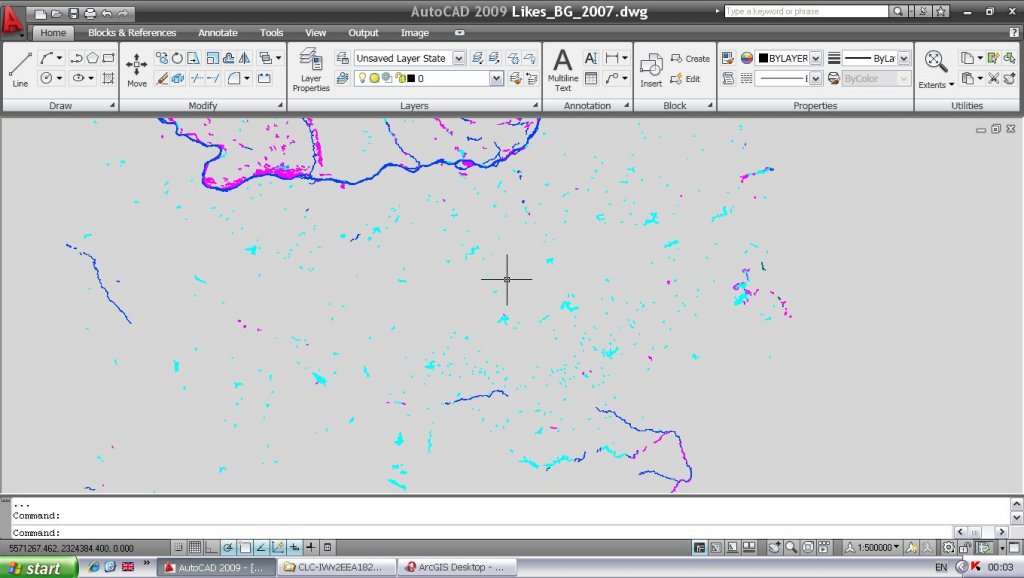Image resolution: width=1024 pixels, height=578 pixels.
Task: Click the Match Properties icon
Action: (x=728, y=58)
